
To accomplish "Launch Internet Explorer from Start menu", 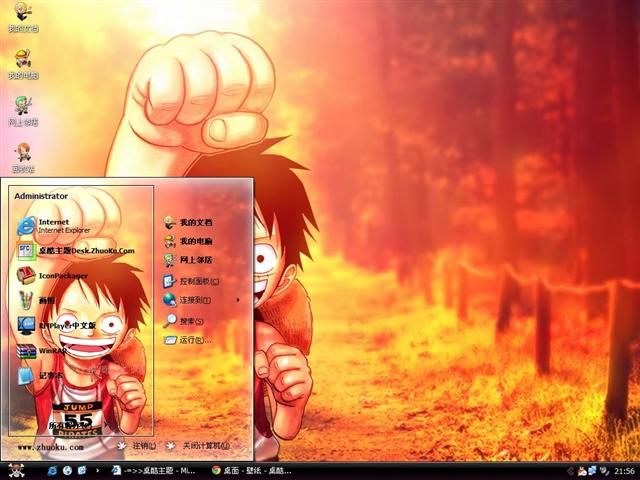I will [54, 226].
